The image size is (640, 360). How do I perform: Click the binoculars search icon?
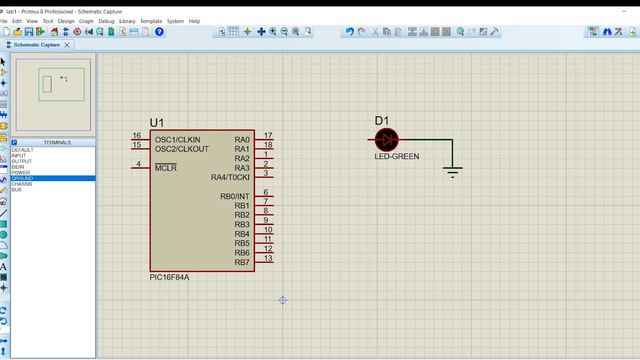(x=607, y=31)
